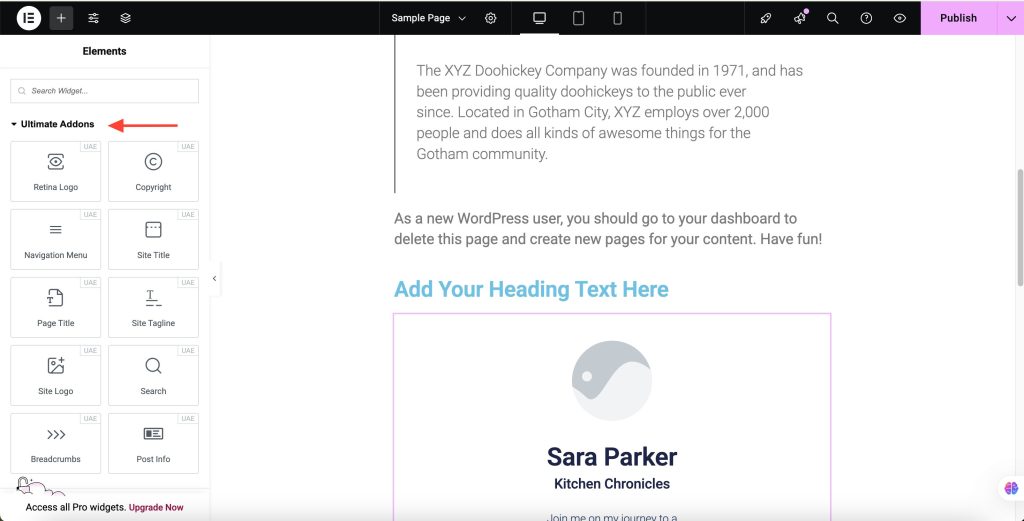
Task: Switch to mobile responsive view
Action: [x=617, y=18]
